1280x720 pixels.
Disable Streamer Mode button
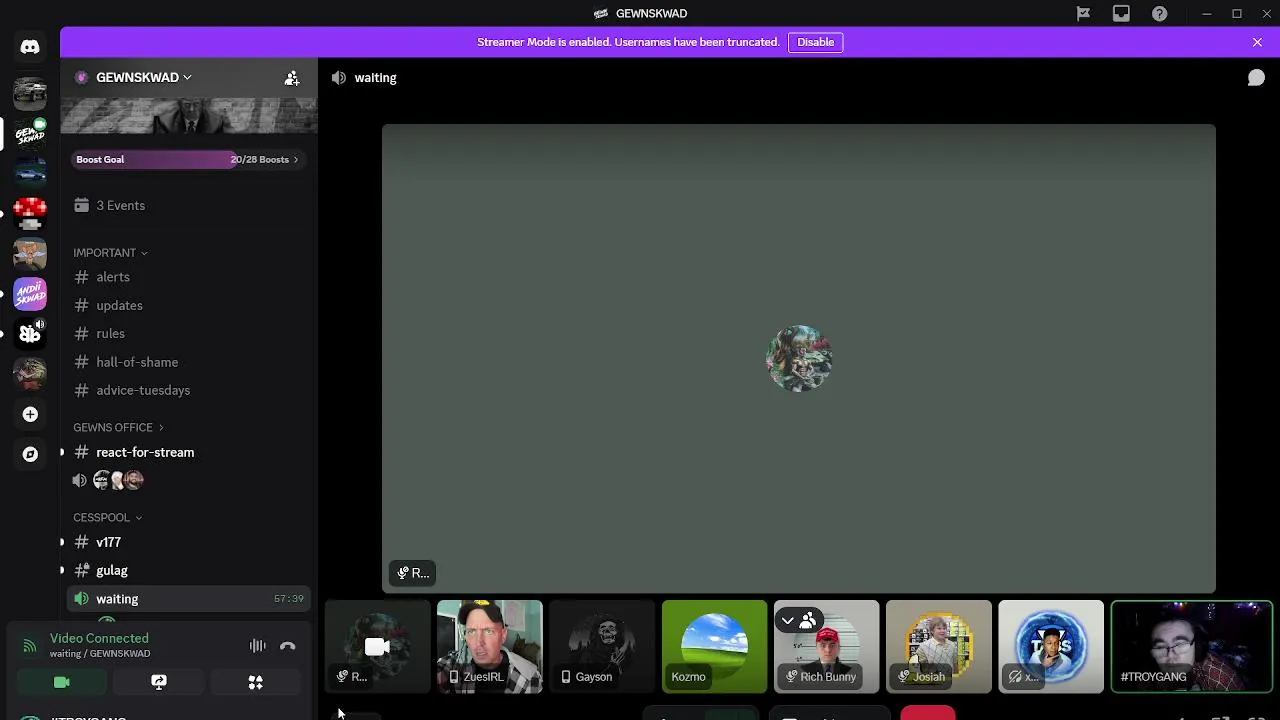[x=815, y=42]
